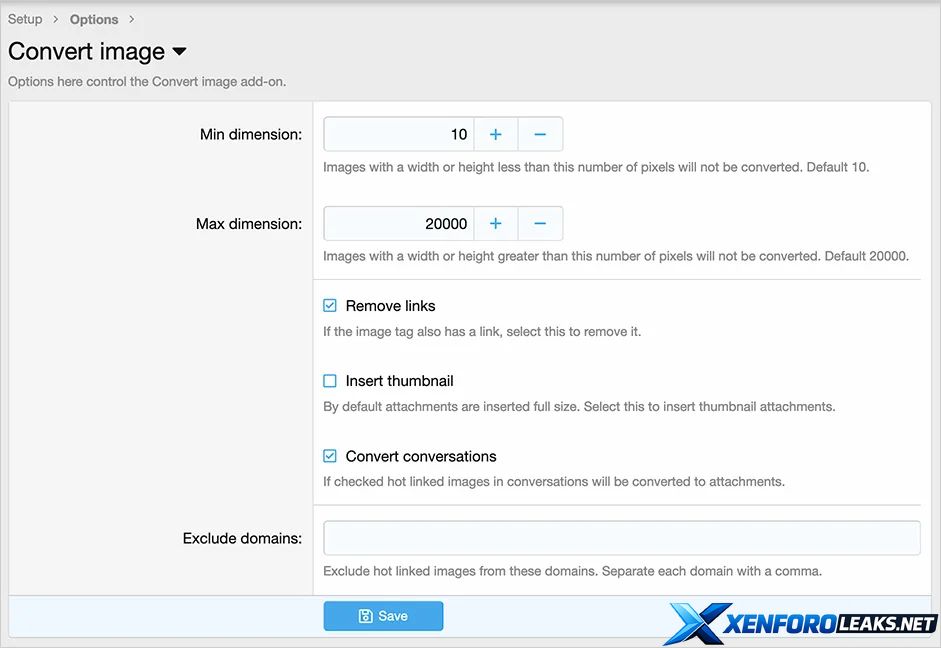Click into the Exclude domains text box

pyautogui.click(x=621, y=538)
